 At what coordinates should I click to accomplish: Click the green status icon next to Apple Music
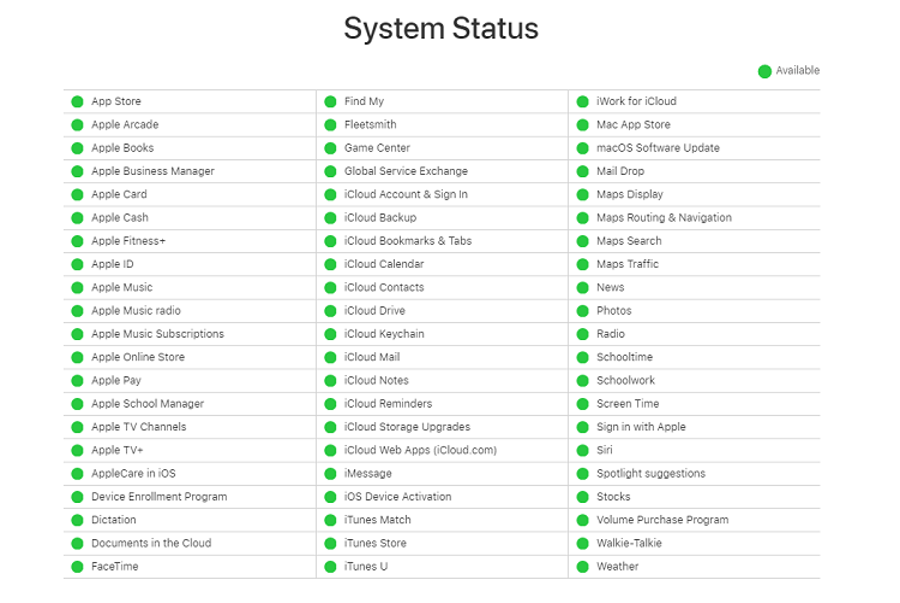click(77, 287)
